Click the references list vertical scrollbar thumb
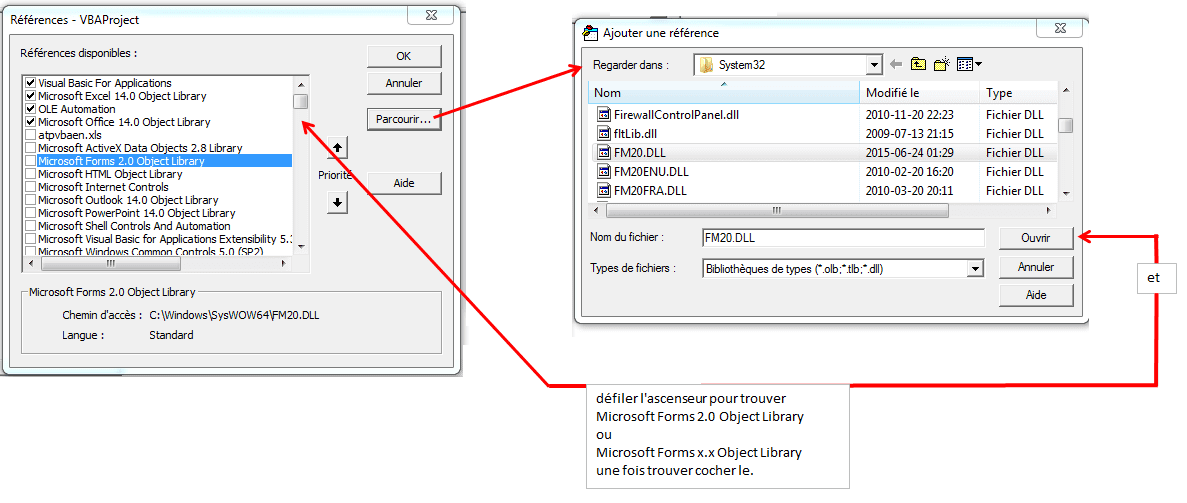The width and height of the screenshot is (1187, 503). click(x=301, y=102)
